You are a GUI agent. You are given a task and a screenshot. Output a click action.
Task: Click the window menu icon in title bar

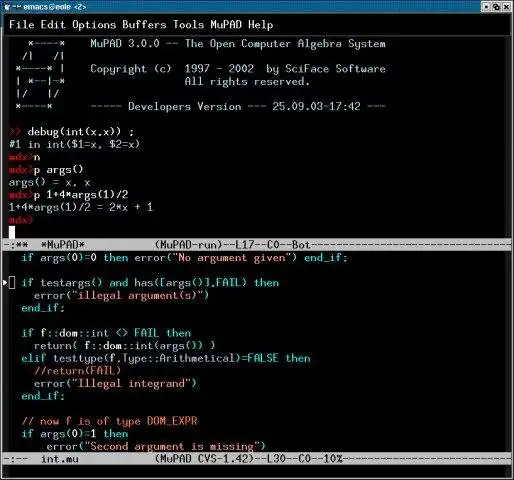[7, 6]
